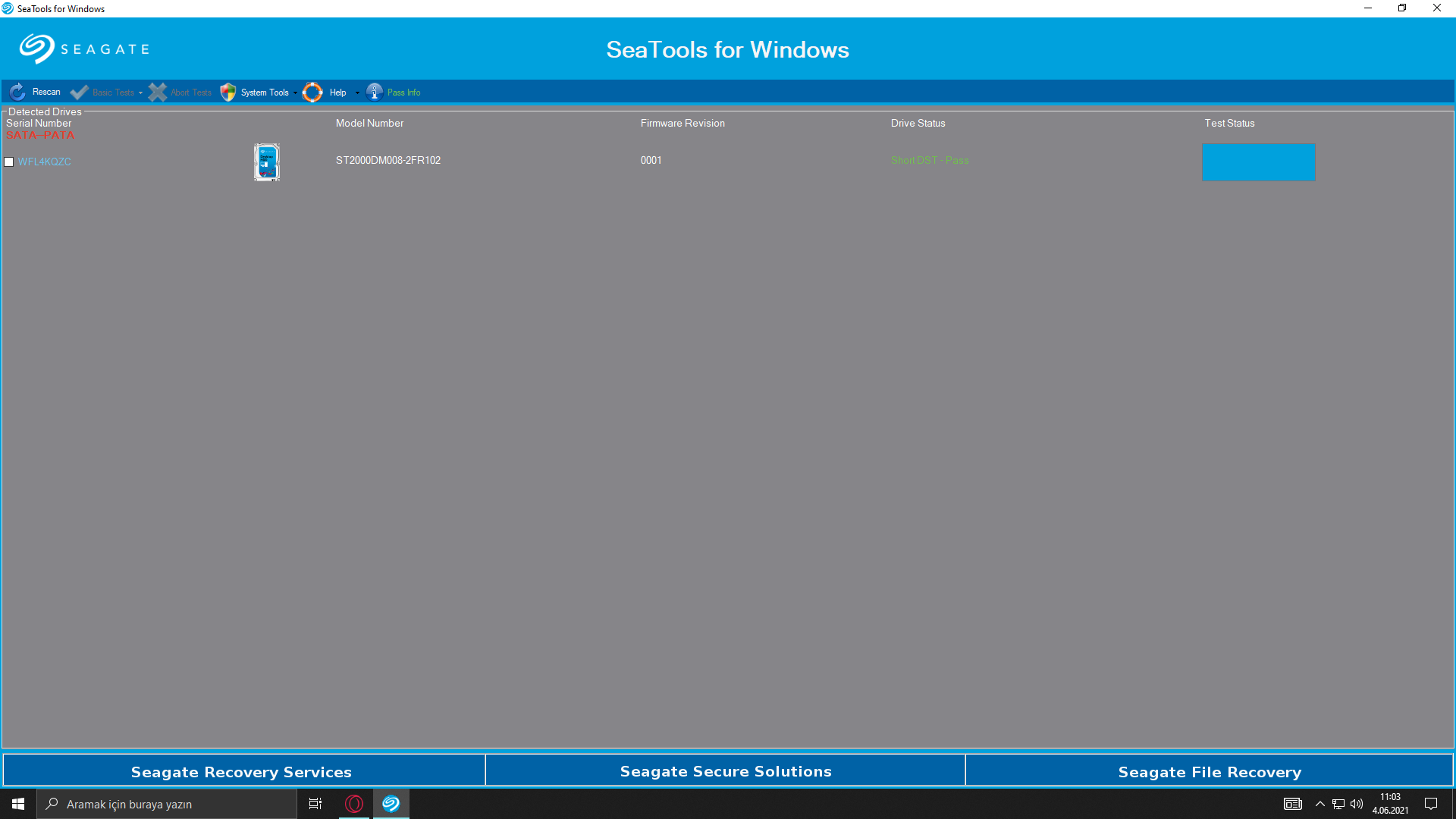The height and width of the screenshot is (819, 1456).
Task: Expand the Help dropdown arrow
Action: [357, 93]
